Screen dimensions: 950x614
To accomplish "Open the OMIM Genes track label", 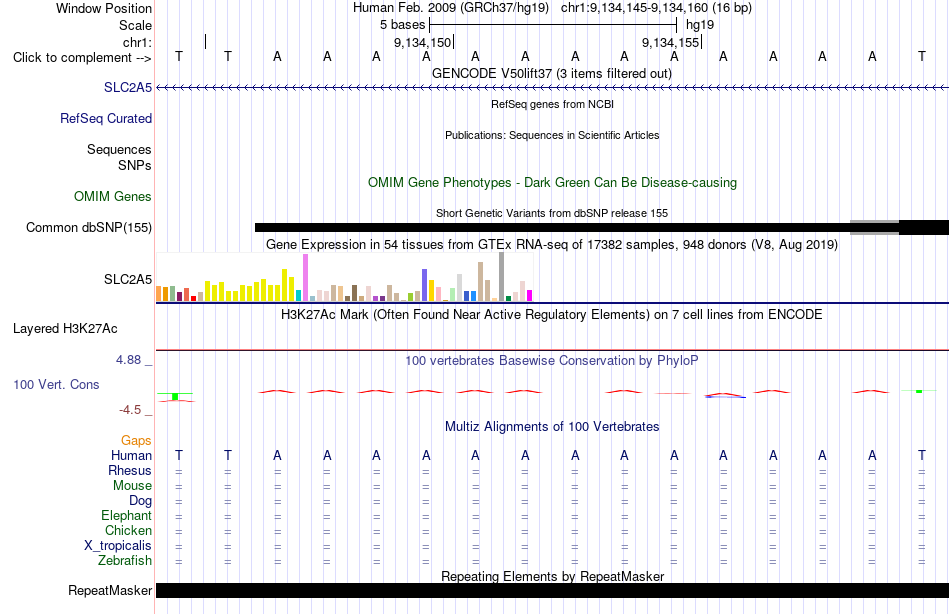I will coord(113,196).
